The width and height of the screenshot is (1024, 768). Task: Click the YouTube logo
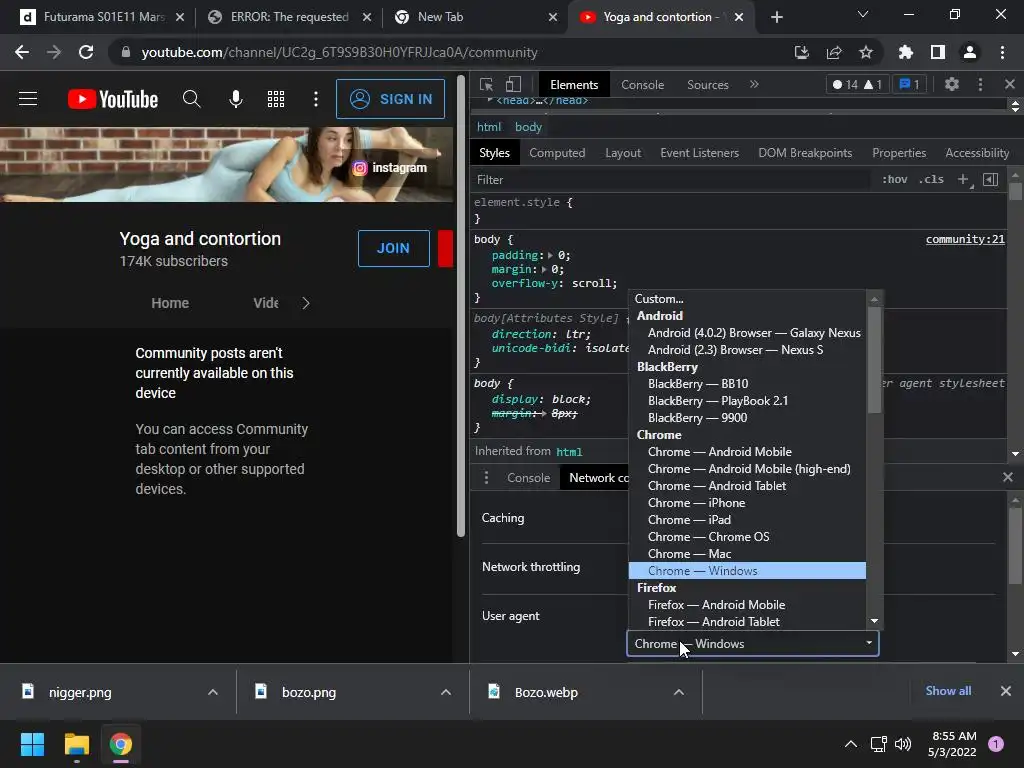pos(113,99)
